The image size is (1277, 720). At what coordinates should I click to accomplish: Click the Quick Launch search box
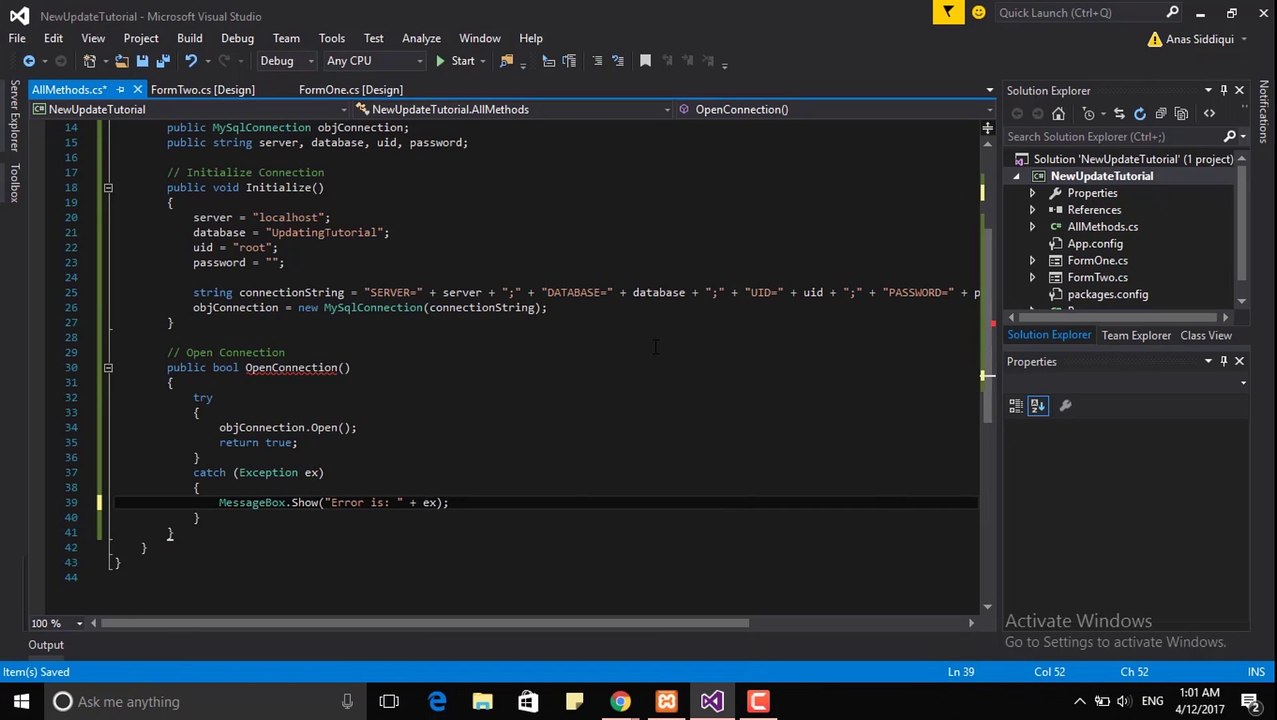(1078, 13)
